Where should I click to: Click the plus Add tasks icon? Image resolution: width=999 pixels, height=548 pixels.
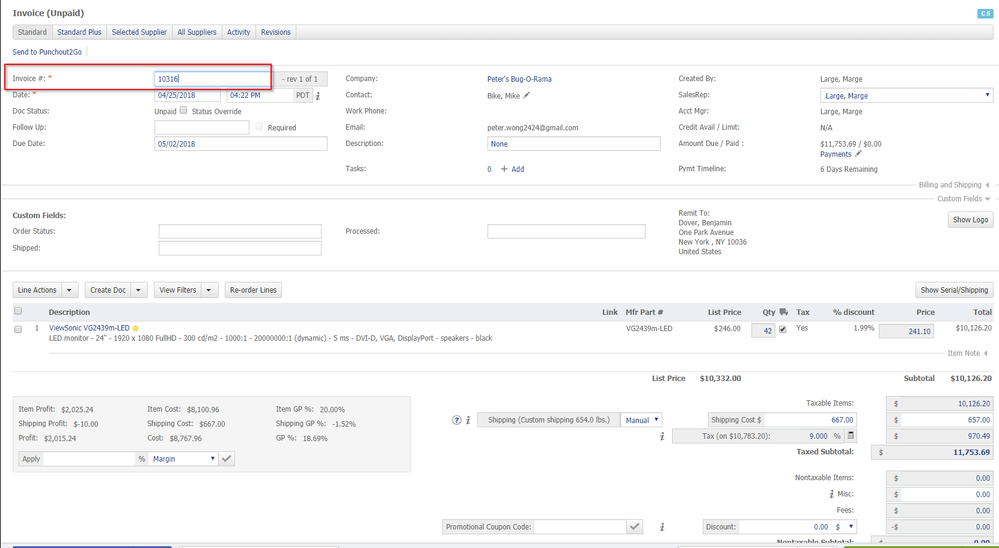[x=504, y=169]
